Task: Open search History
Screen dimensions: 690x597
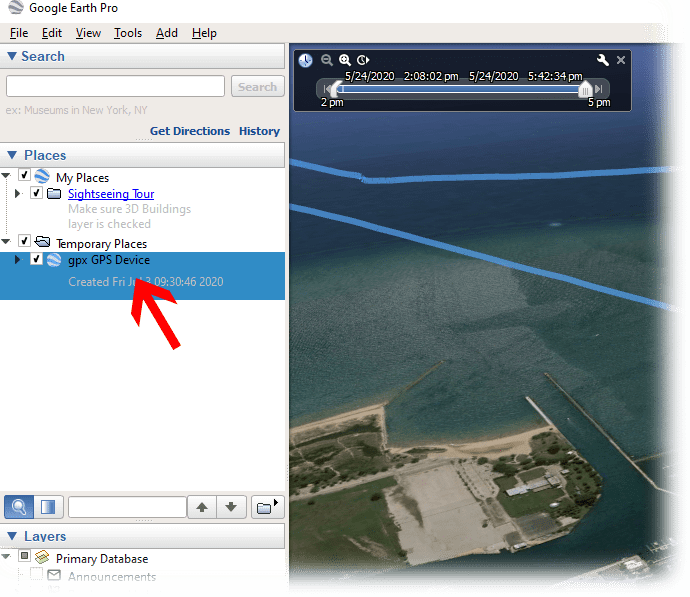Action: click(259, 131)
